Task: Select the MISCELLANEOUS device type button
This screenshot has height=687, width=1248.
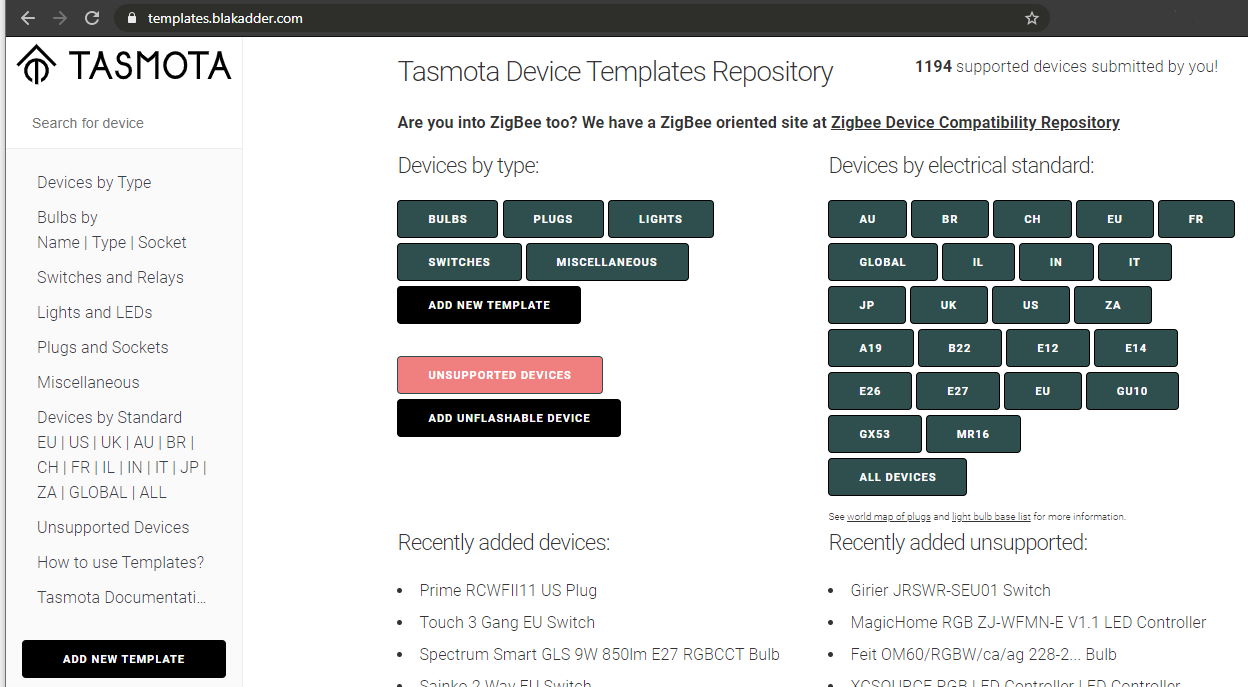Action: click(x=607, y=262)
